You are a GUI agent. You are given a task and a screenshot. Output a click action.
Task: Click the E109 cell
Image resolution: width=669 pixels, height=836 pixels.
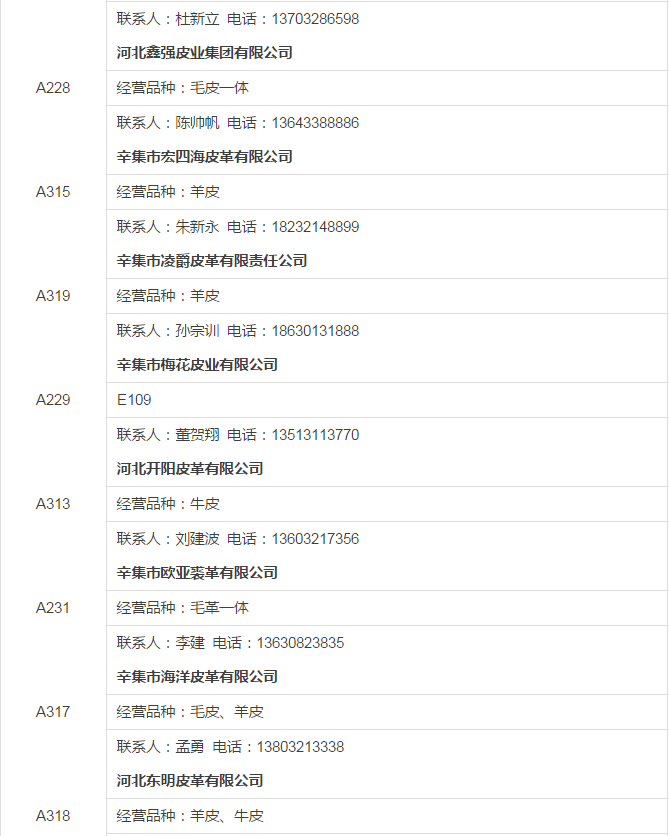[x=386, y=400]
